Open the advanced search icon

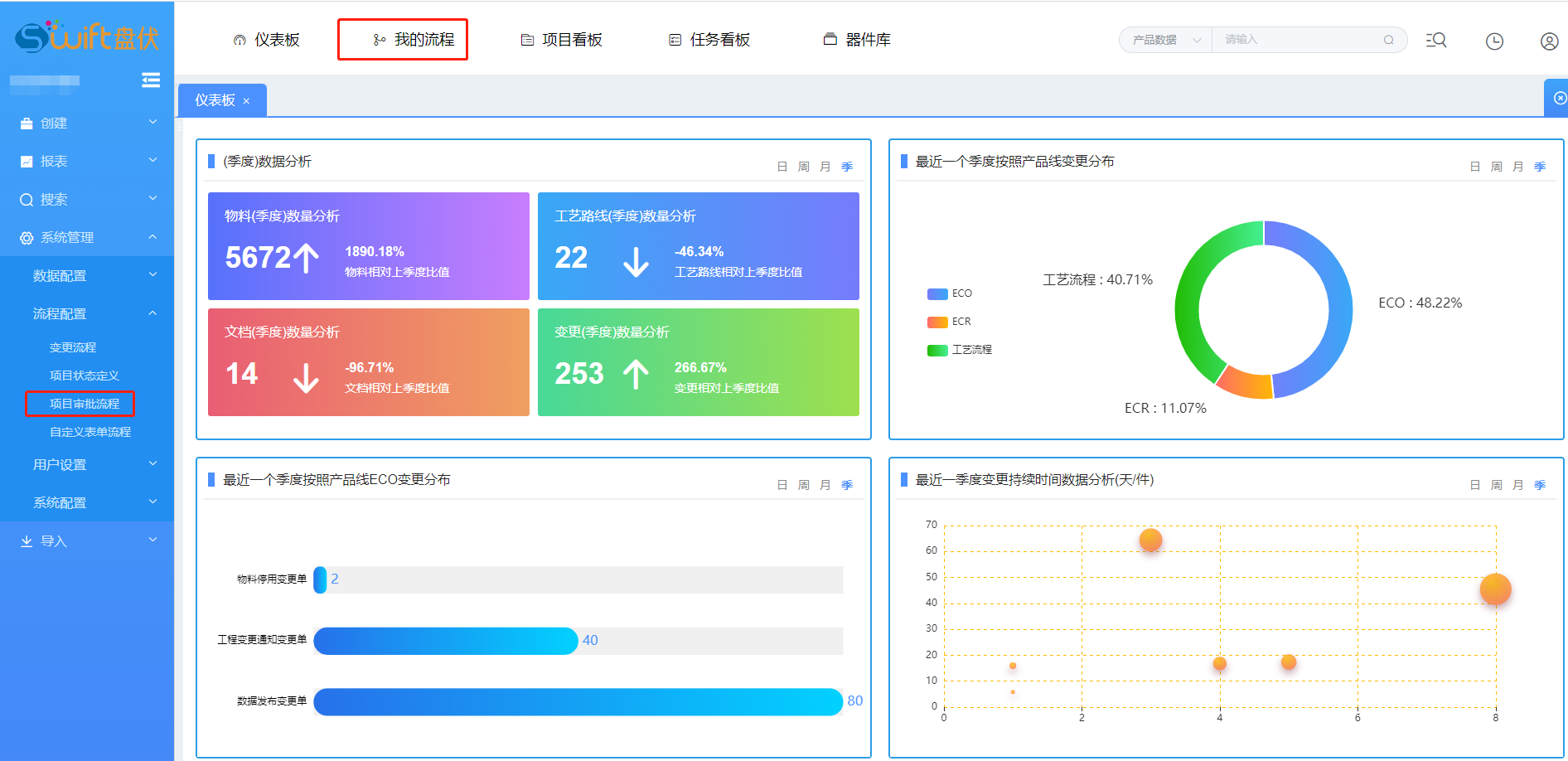1436,40
